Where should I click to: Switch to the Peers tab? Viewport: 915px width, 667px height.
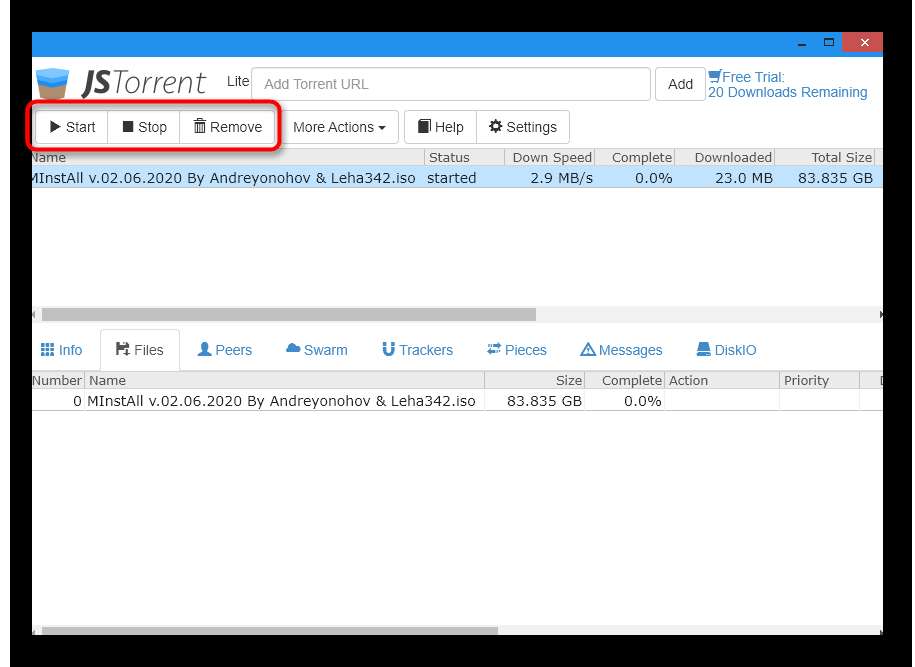(225, 350)
